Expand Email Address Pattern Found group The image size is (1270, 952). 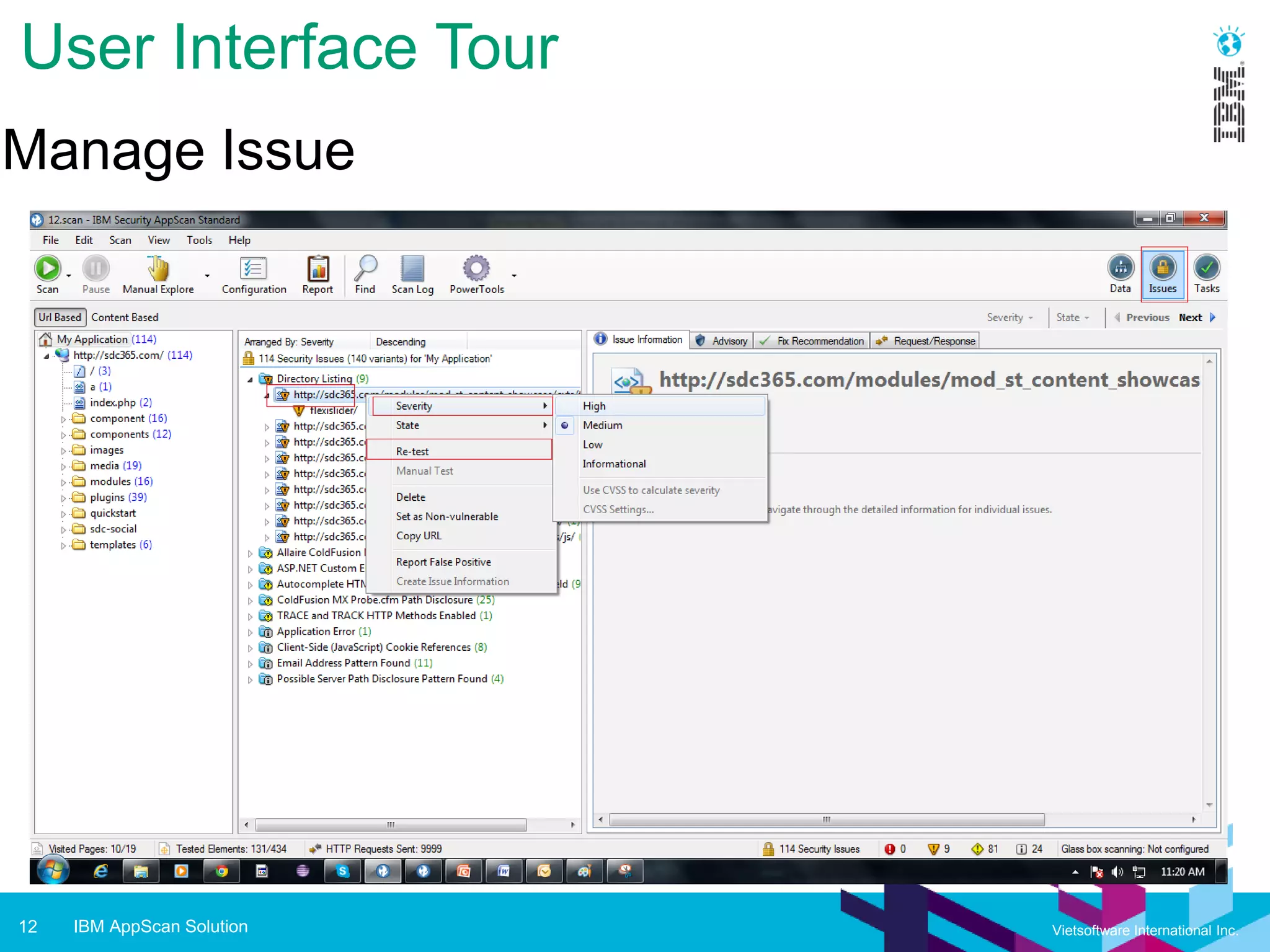tap(250, 663)
